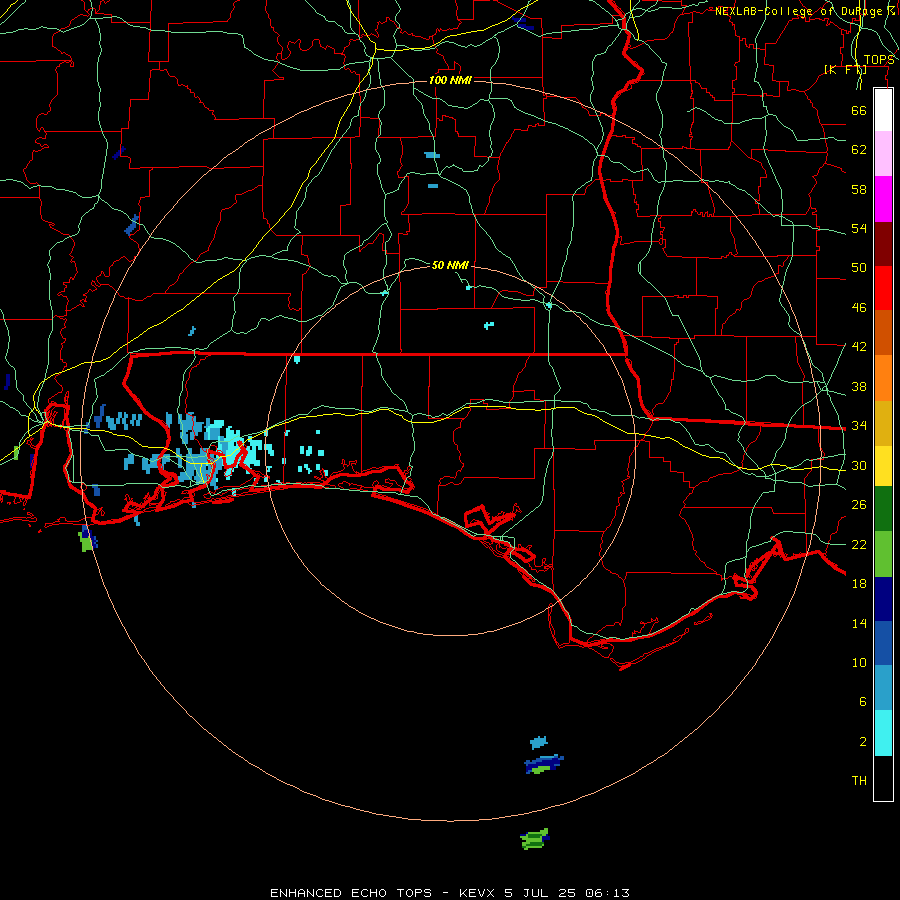900x900 pixels.
Task: Choose the cyan legend swatch
Action: 883,733
